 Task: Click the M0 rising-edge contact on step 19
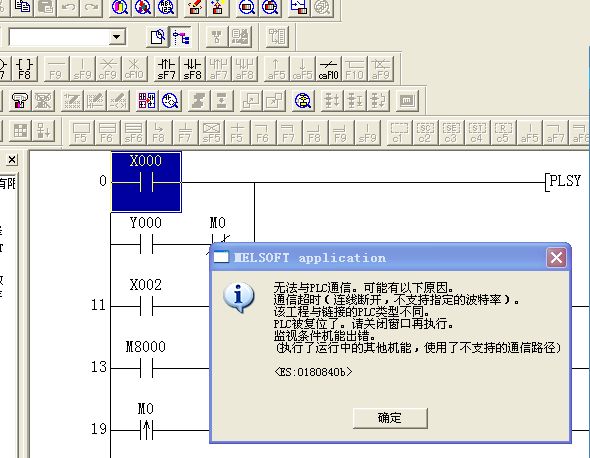pos(146,420)
